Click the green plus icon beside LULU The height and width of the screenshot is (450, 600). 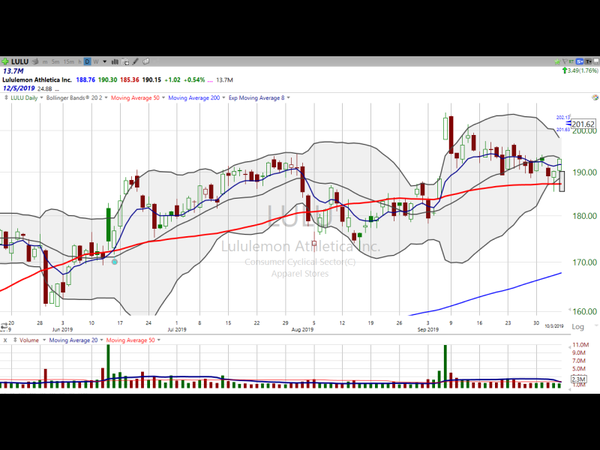5,62
